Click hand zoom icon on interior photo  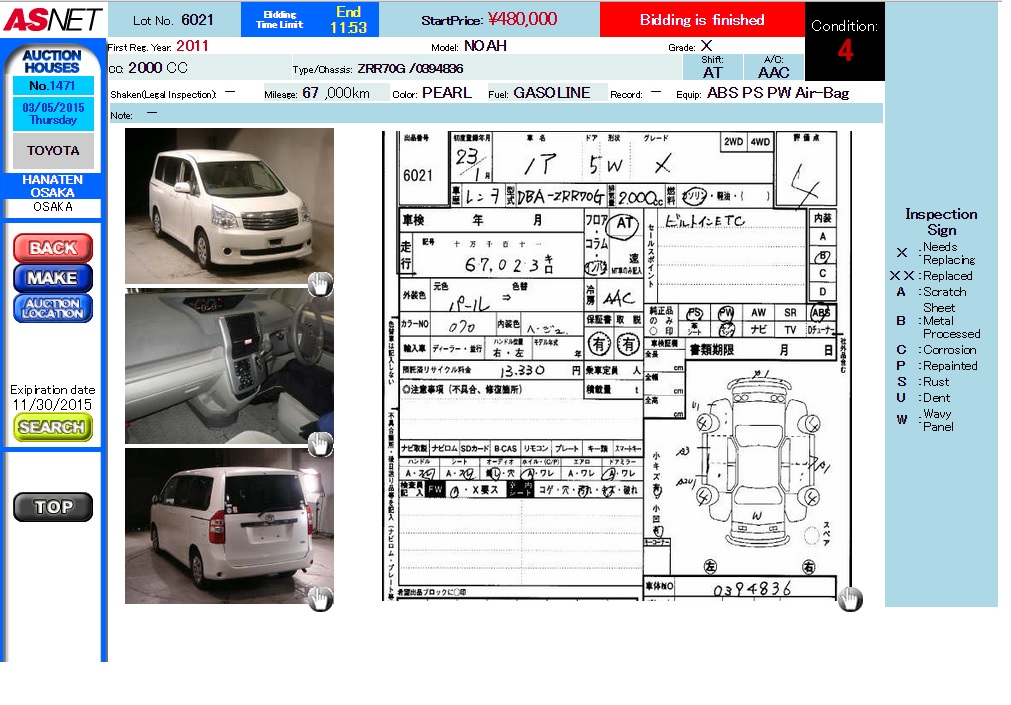[319, 443]
